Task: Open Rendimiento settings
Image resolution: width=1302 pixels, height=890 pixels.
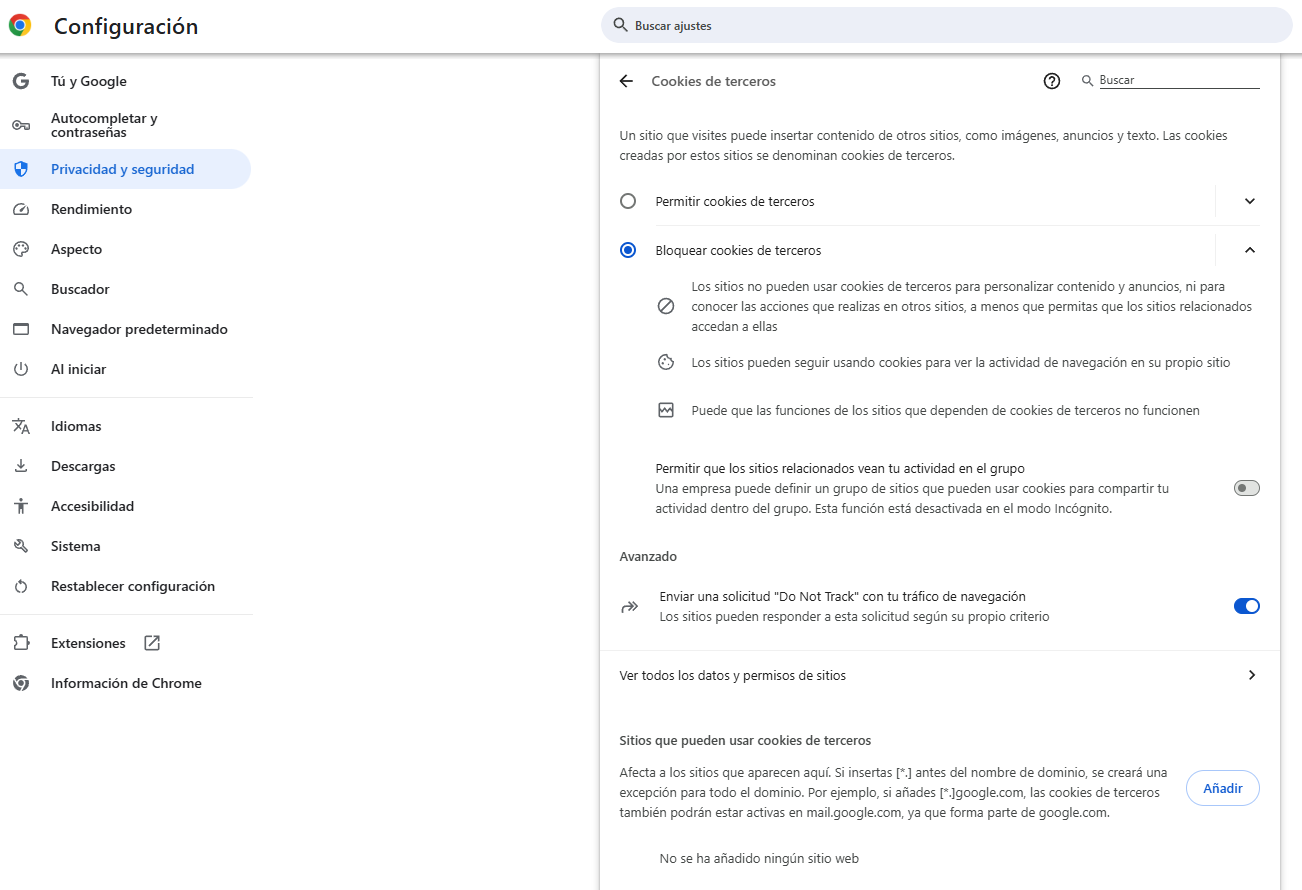Action: click(91, 209)
